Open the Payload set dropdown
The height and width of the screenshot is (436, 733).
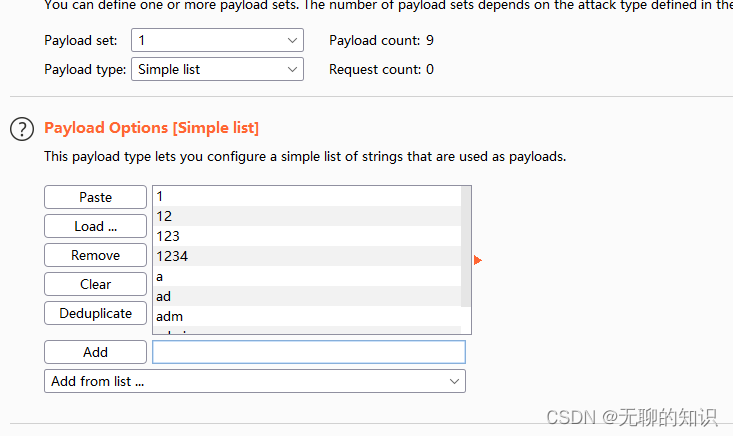point(217,41)
